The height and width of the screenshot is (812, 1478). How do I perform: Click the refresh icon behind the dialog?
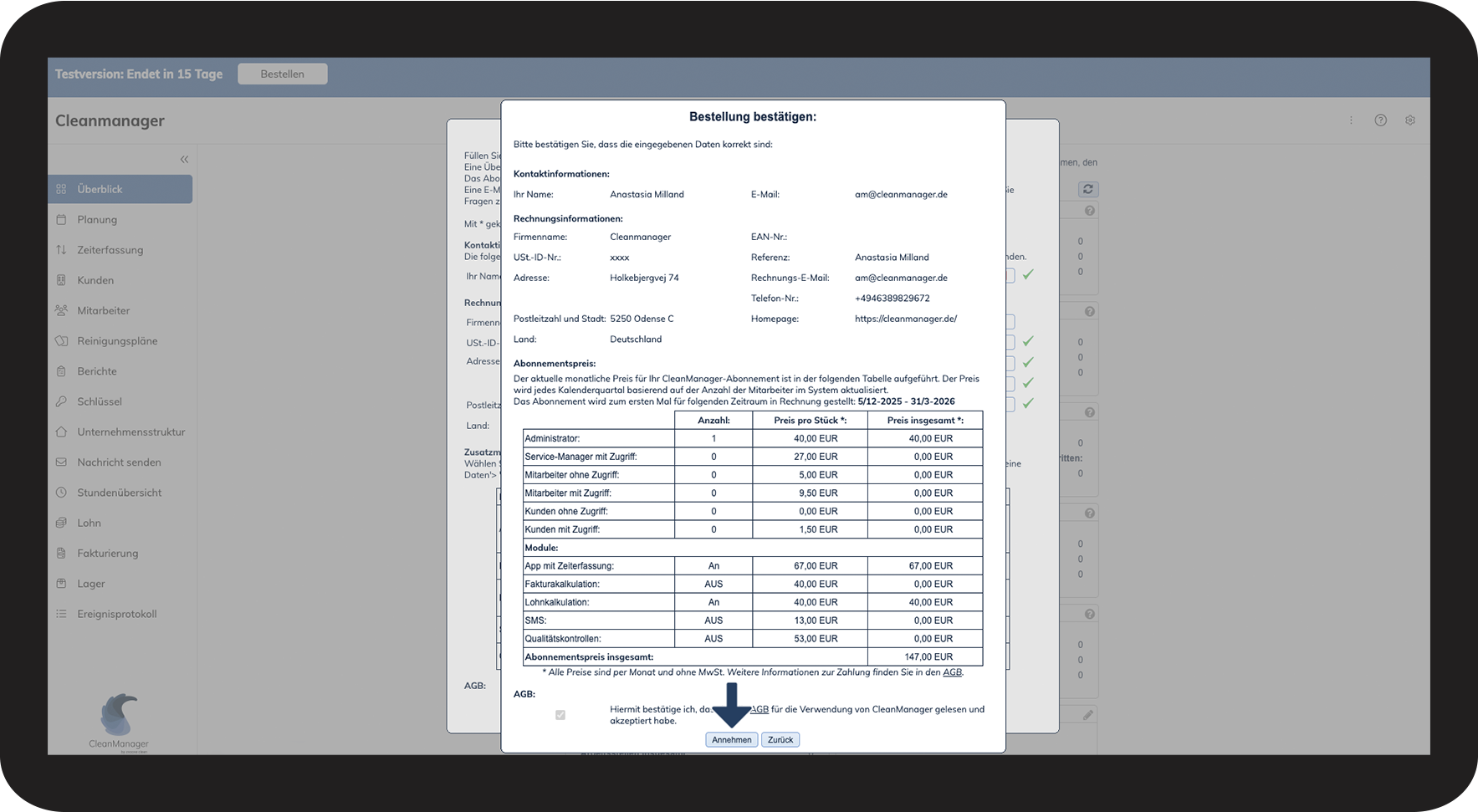[x=1087, y=189]
